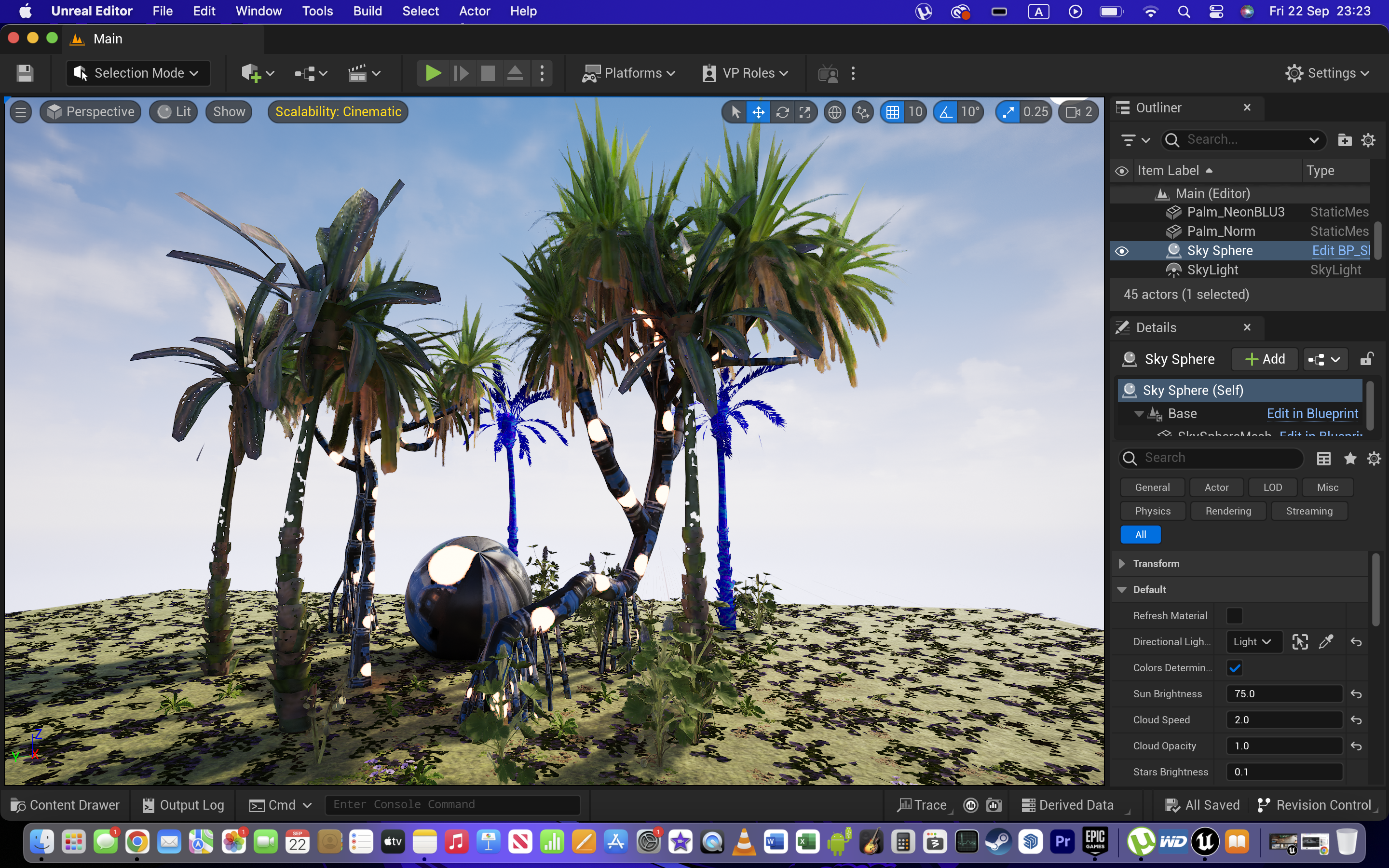Open the Selection Mode dropdown
This screenshot has width=1389, height=868.
click(x=138, y=73)
